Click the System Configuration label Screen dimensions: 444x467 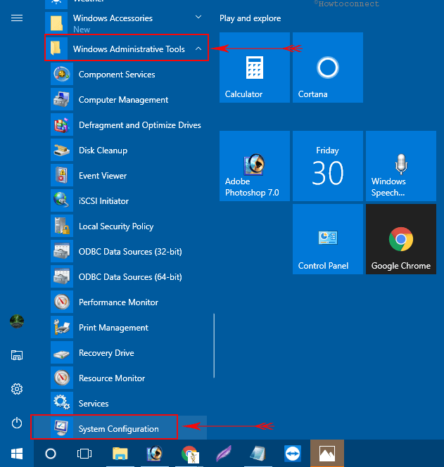point(119,429)
